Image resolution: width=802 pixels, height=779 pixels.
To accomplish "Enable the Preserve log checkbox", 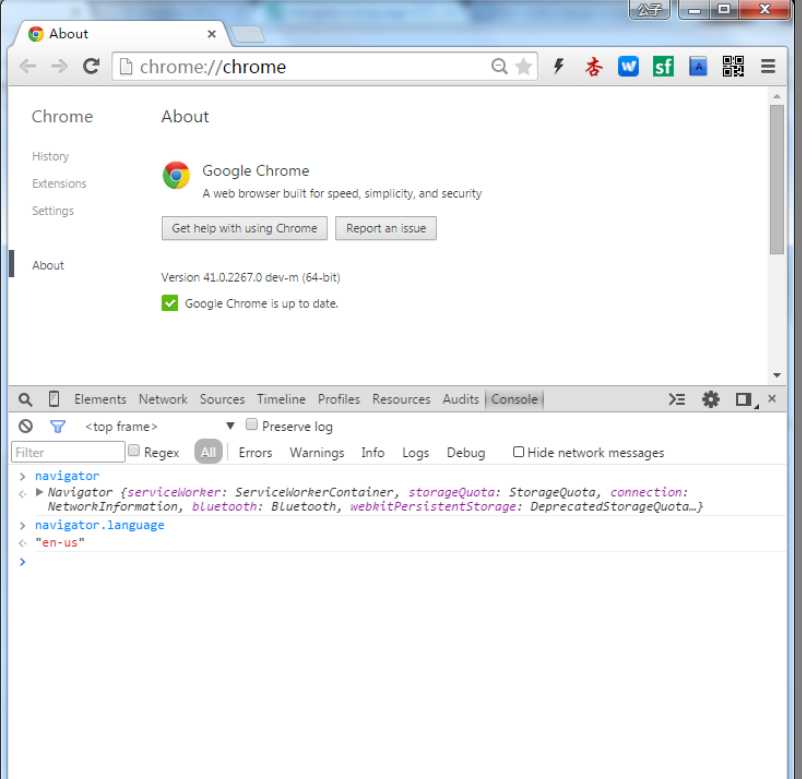I will [251, 425].
